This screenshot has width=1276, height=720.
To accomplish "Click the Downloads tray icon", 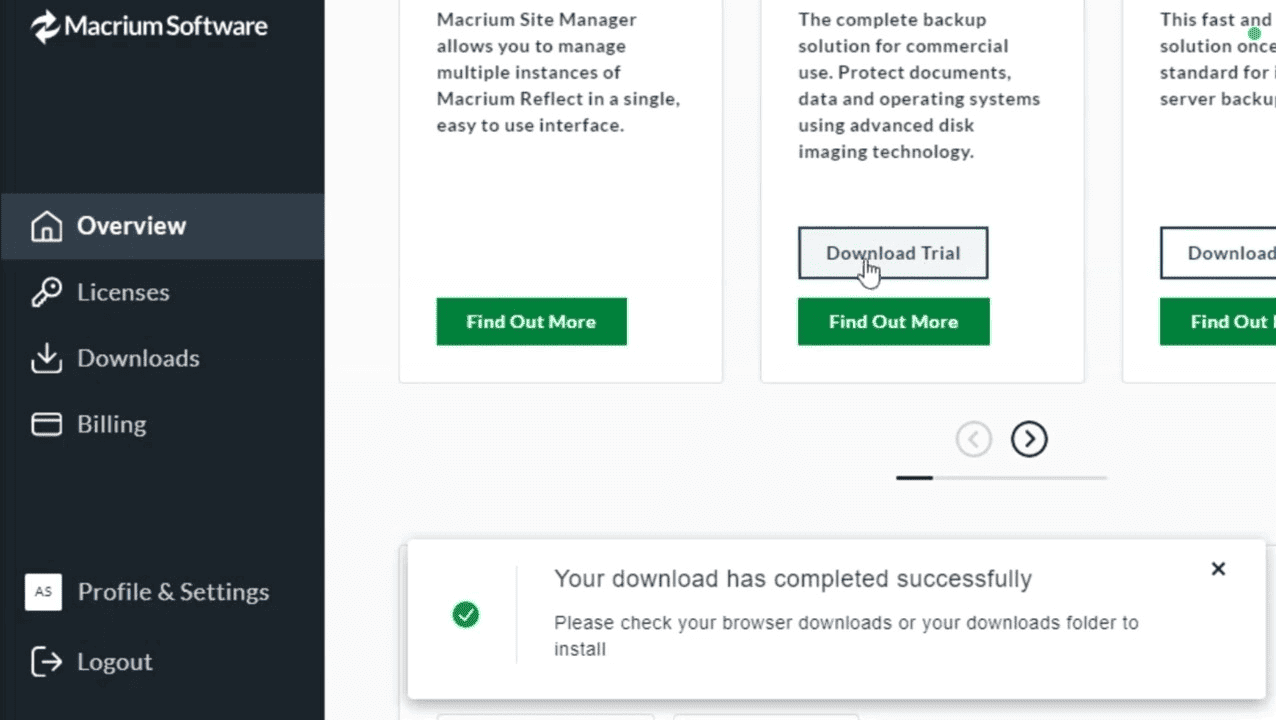I will [x=46, y=359].
